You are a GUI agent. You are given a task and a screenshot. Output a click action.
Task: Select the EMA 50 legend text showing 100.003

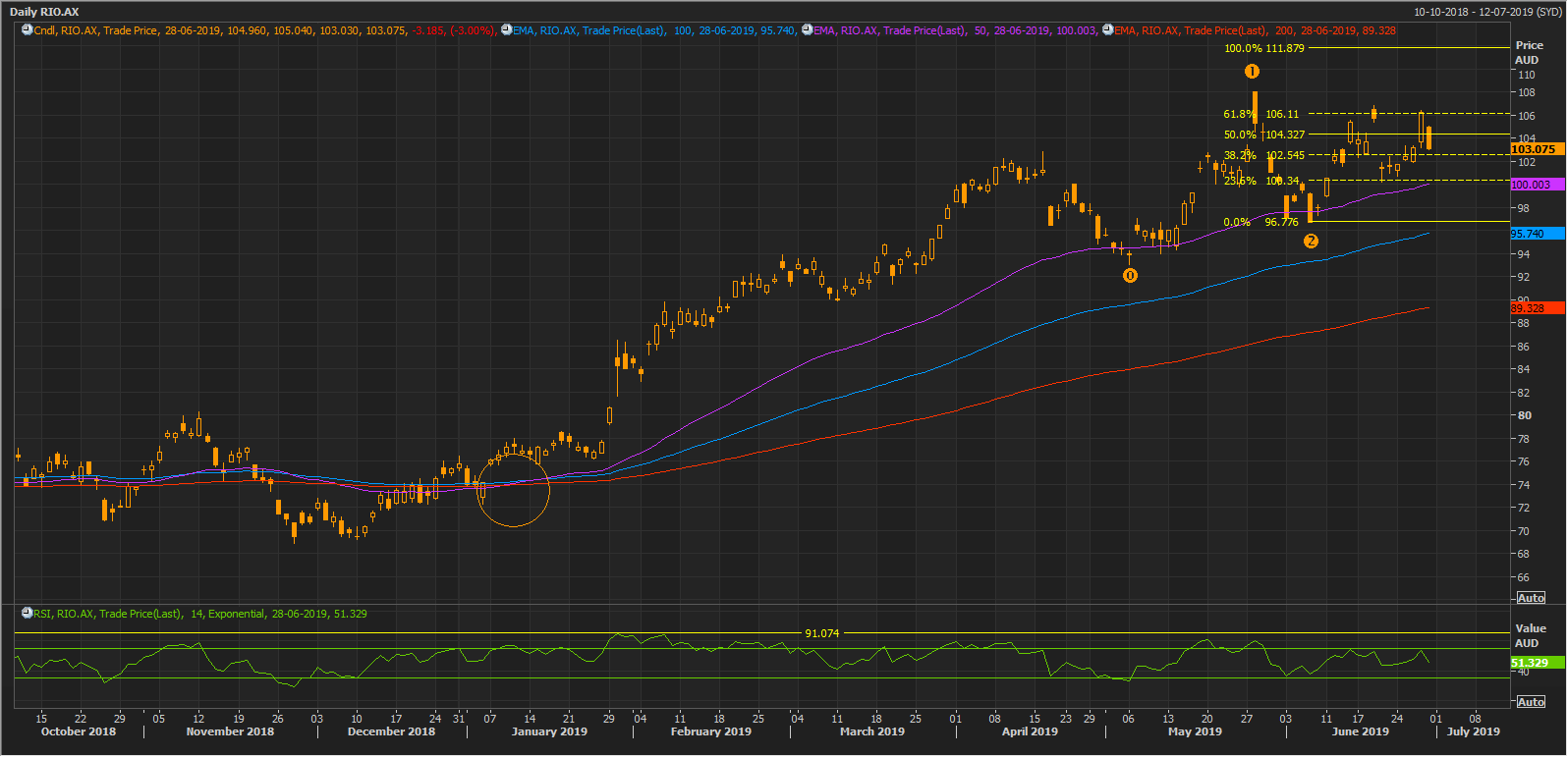[x=955, y=30]
